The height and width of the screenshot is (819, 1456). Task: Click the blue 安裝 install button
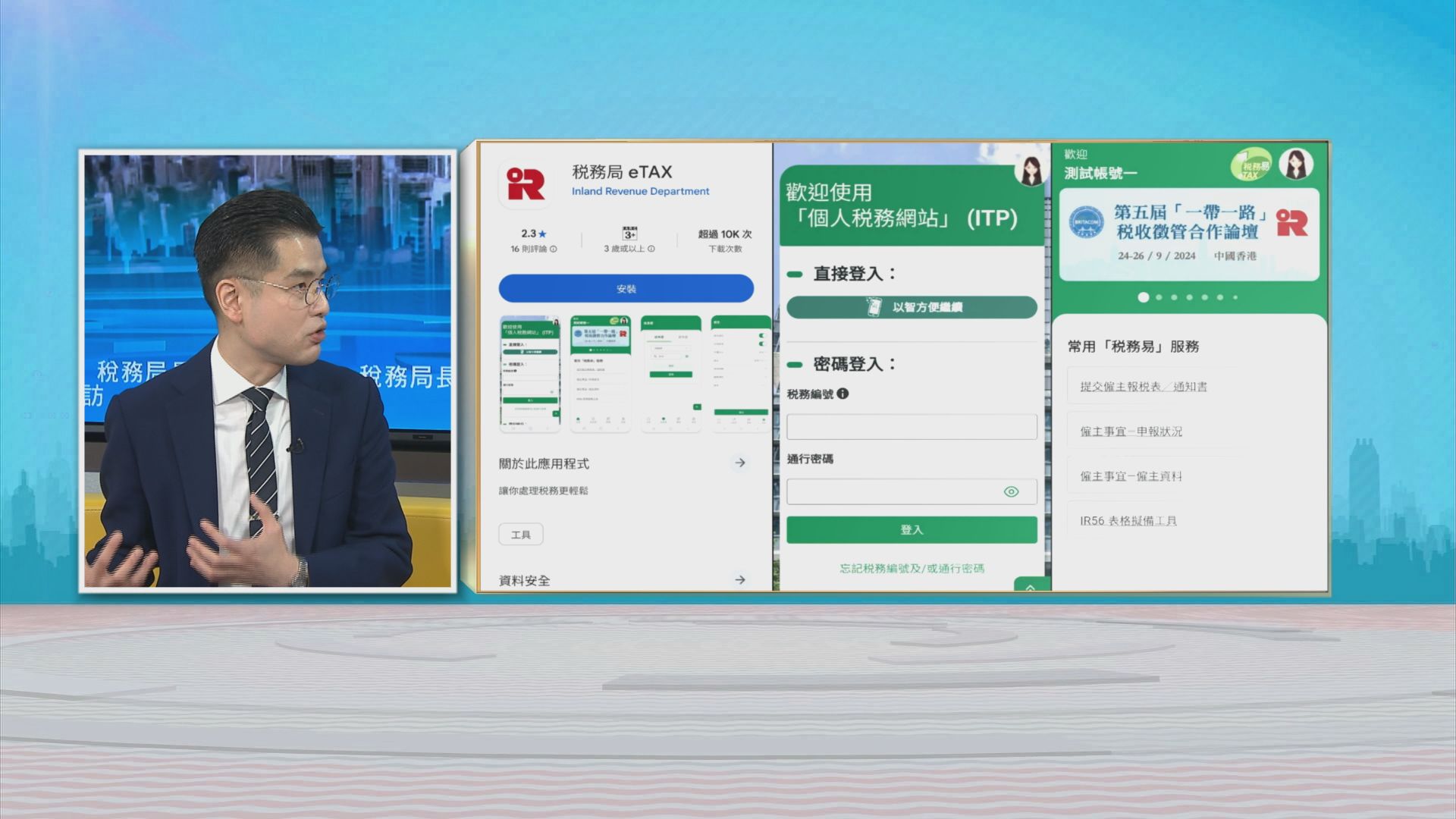[626, 289]
